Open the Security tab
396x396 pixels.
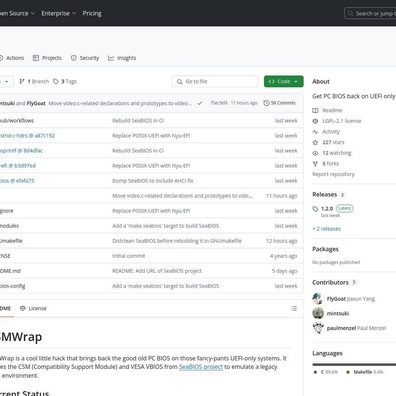pos(85,58)
